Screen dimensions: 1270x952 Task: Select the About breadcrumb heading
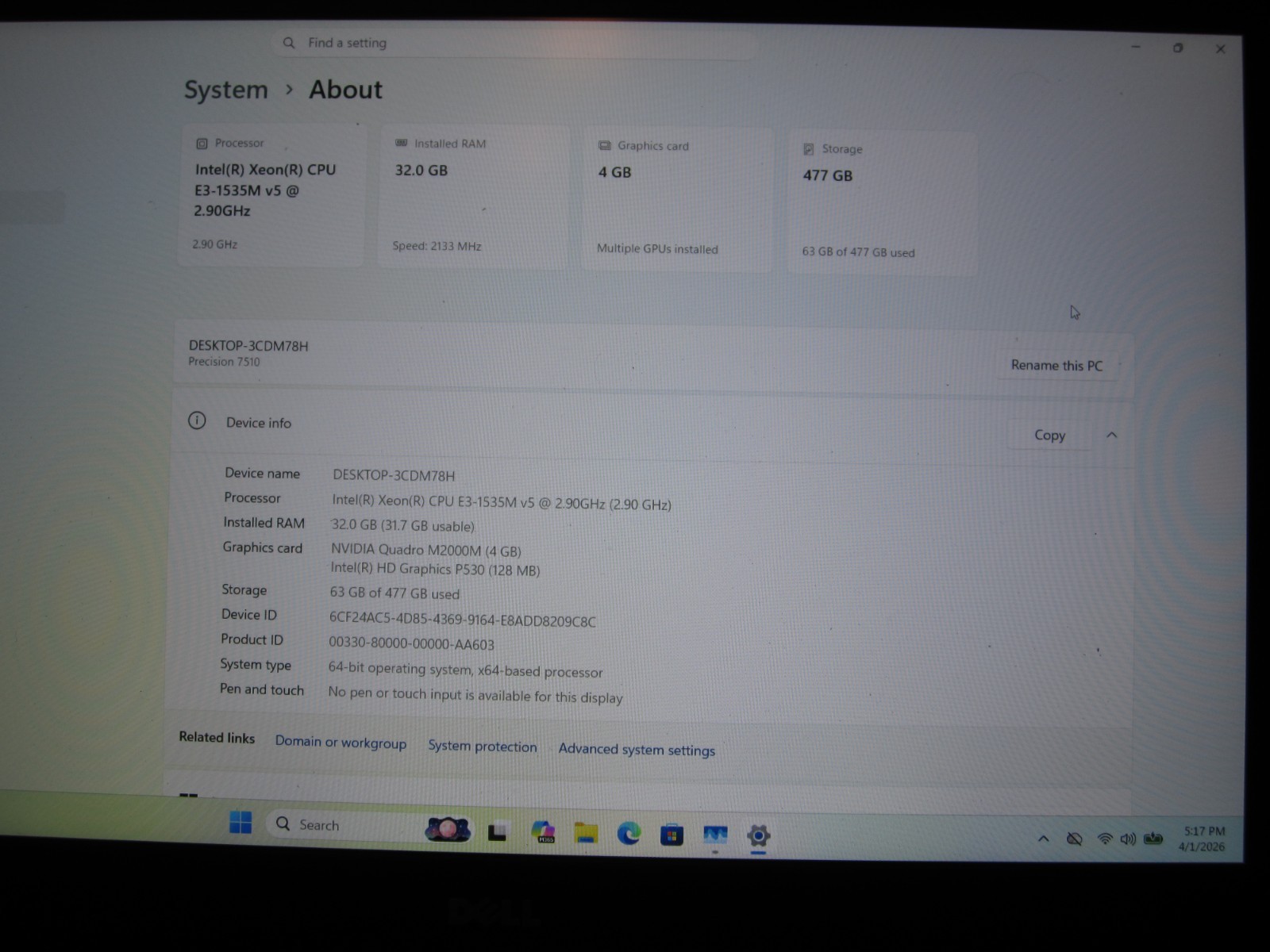[345, 90]
